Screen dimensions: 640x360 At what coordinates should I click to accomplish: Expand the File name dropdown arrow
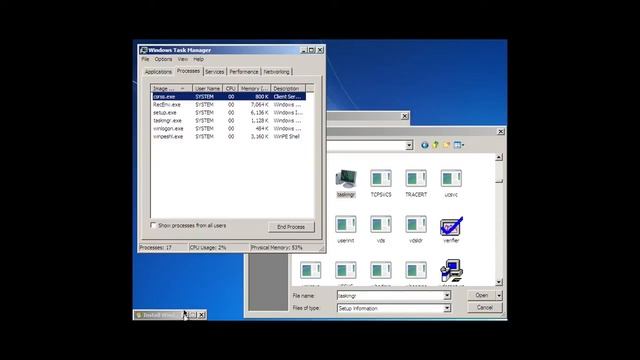point(447,295)
